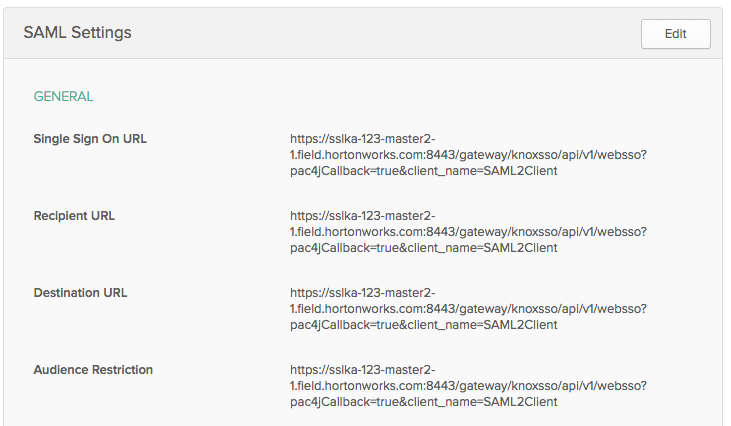This screenshot has height=426, width=731.
Task: Click the hortonworks.com line of Audience Restriction value
Action: [468, 386]
